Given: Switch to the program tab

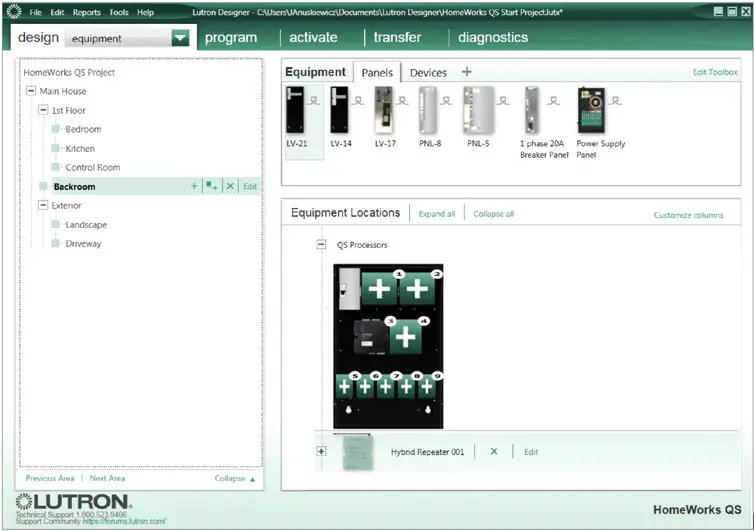Looking at the screenshot, I should pos(231,38).
